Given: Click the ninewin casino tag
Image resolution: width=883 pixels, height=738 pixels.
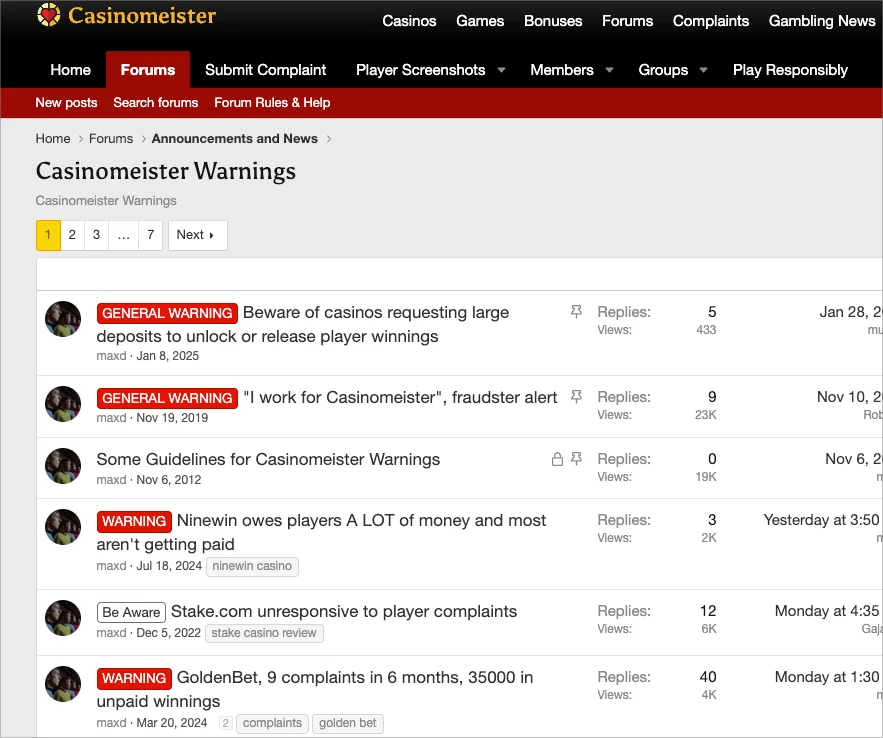Looking at the screenshot, I should [x=252, y=566].
